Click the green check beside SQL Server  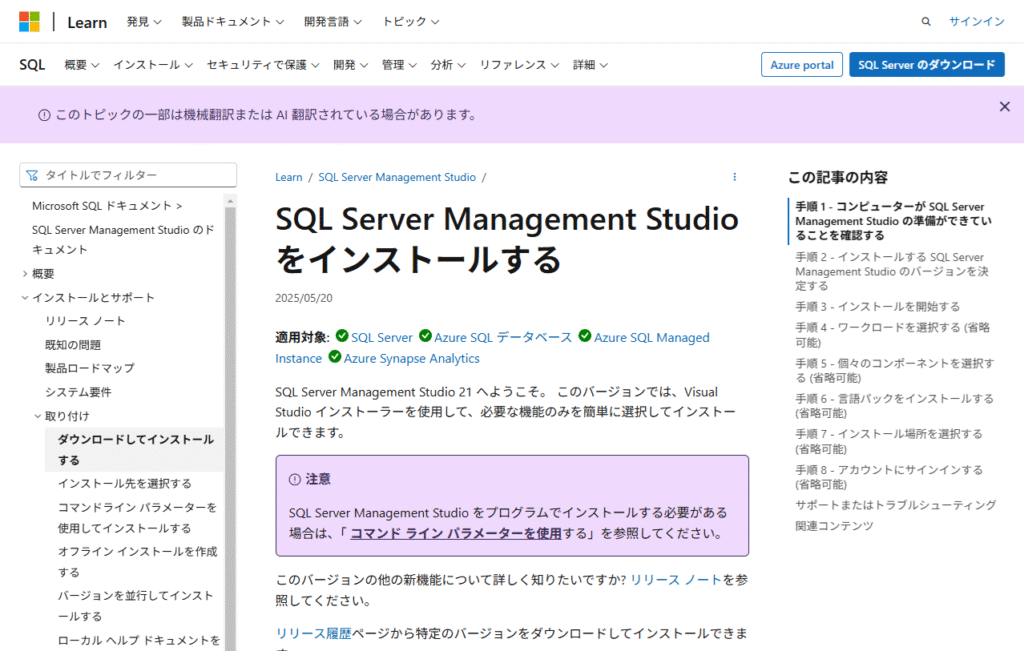tap(342, 336)
